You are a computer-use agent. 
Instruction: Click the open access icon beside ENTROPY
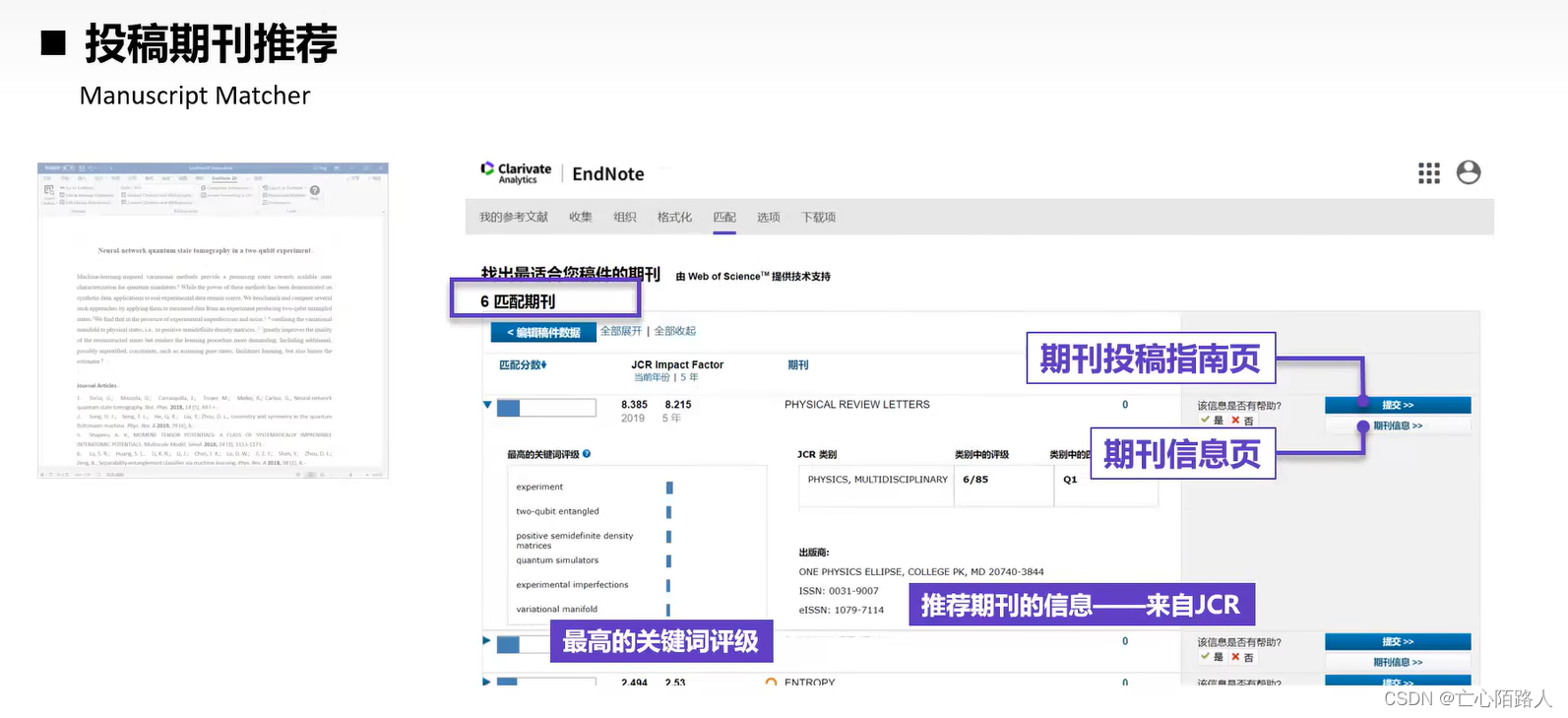[x=771, y=682]
